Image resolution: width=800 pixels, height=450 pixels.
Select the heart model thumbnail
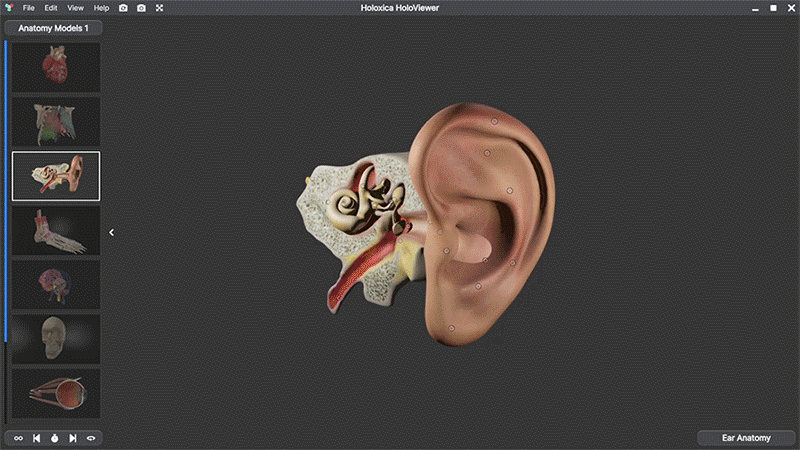point(56,67)
